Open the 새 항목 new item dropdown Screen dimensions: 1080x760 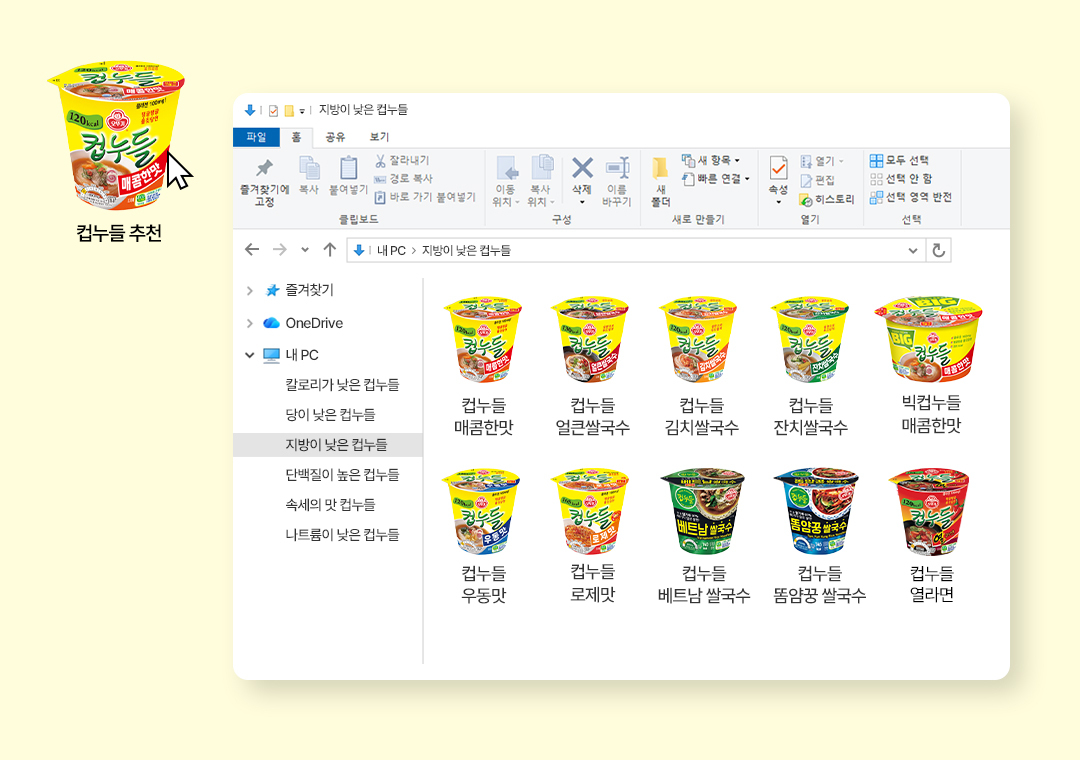[x=710, y=160]
